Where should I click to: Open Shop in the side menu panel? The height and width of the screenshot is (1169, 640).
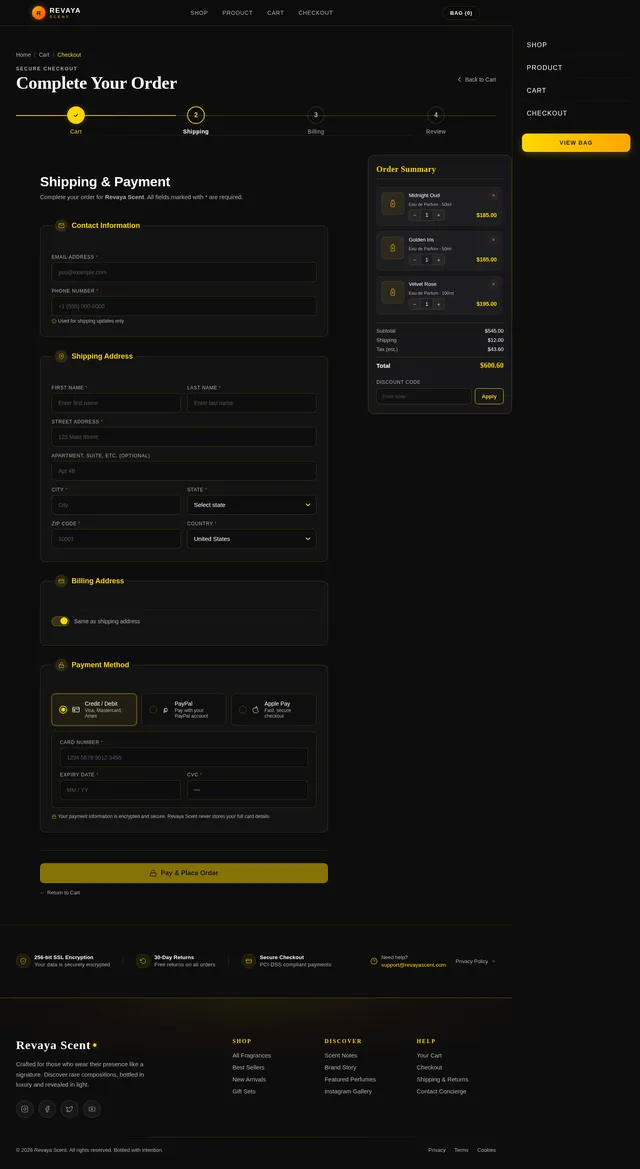537,45
